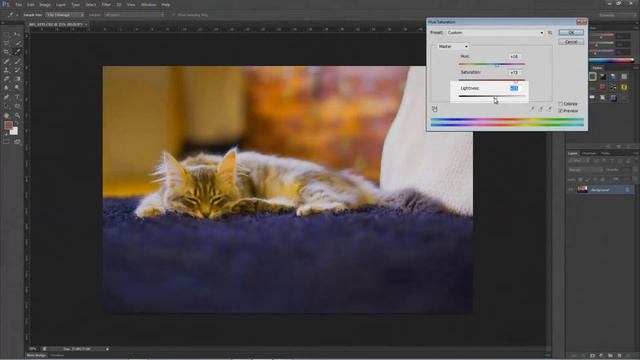Swap foreground and background colors
The width and height of the screenshot is (640, 360).
click(17, 122)
